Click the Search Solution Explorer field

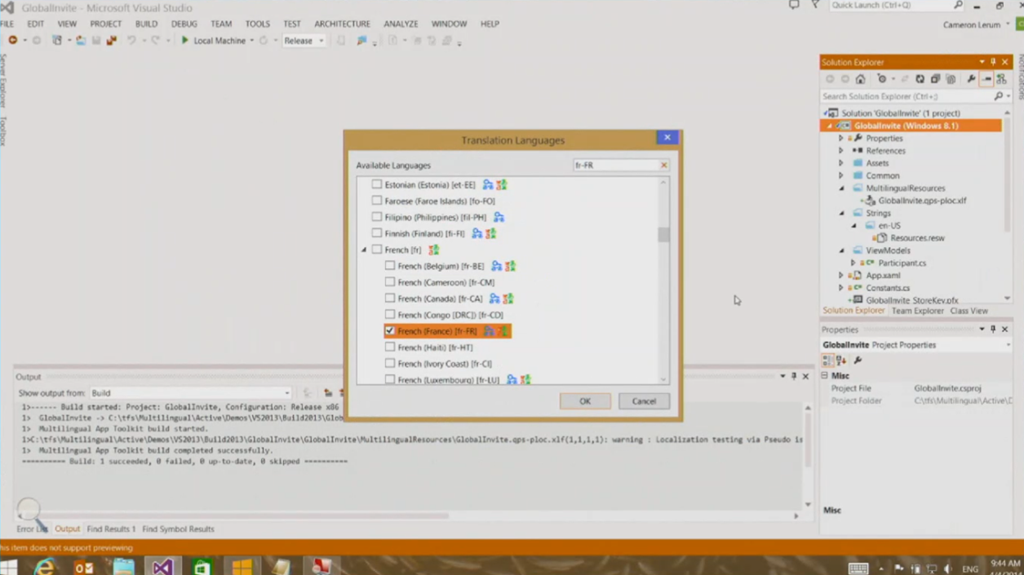click(x=908, y=96)
